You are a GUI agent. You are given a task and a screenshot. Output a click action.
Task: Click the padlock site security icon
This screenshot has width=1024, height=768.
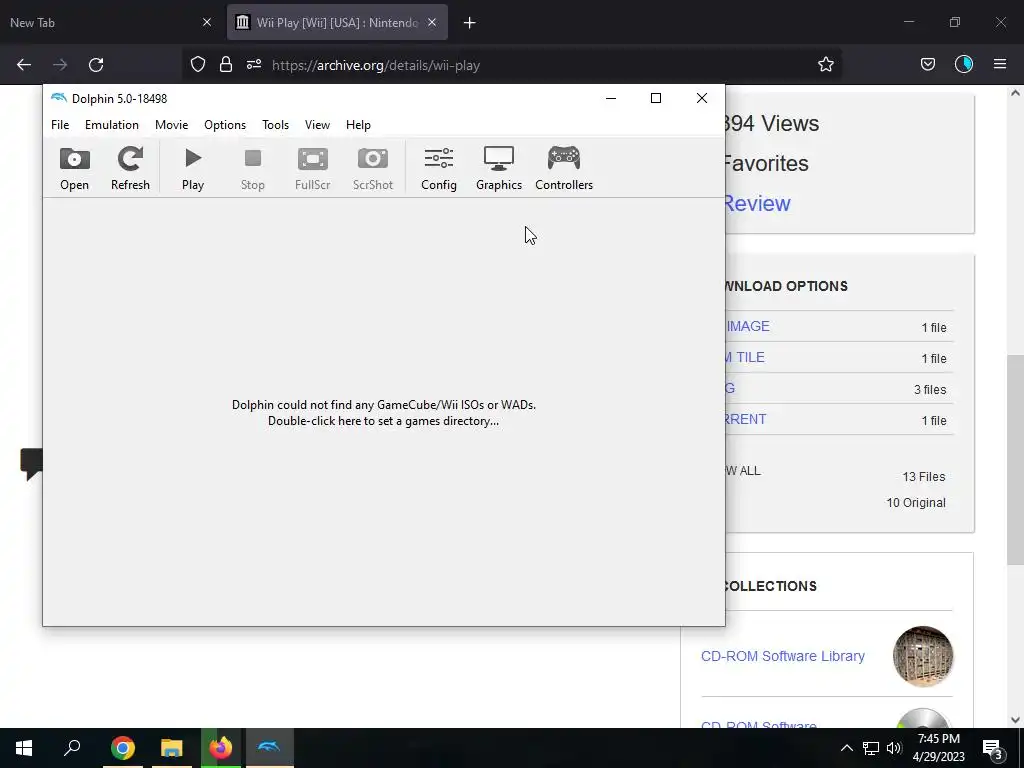[226, 65]
